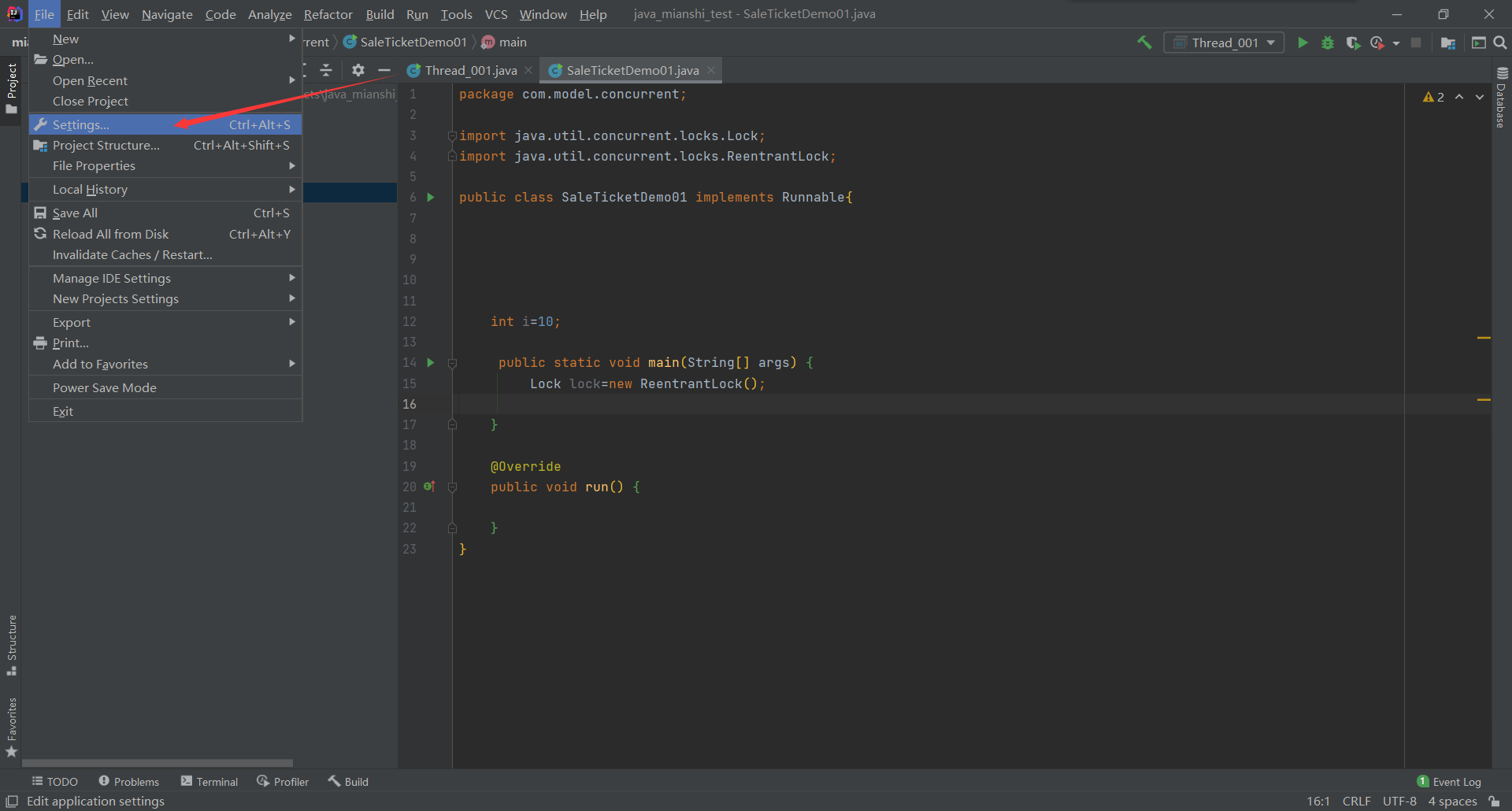Run with Coverage using the shield icon
The width and height of the screenshot is (1512, 811).
[x=1353, y=43]
